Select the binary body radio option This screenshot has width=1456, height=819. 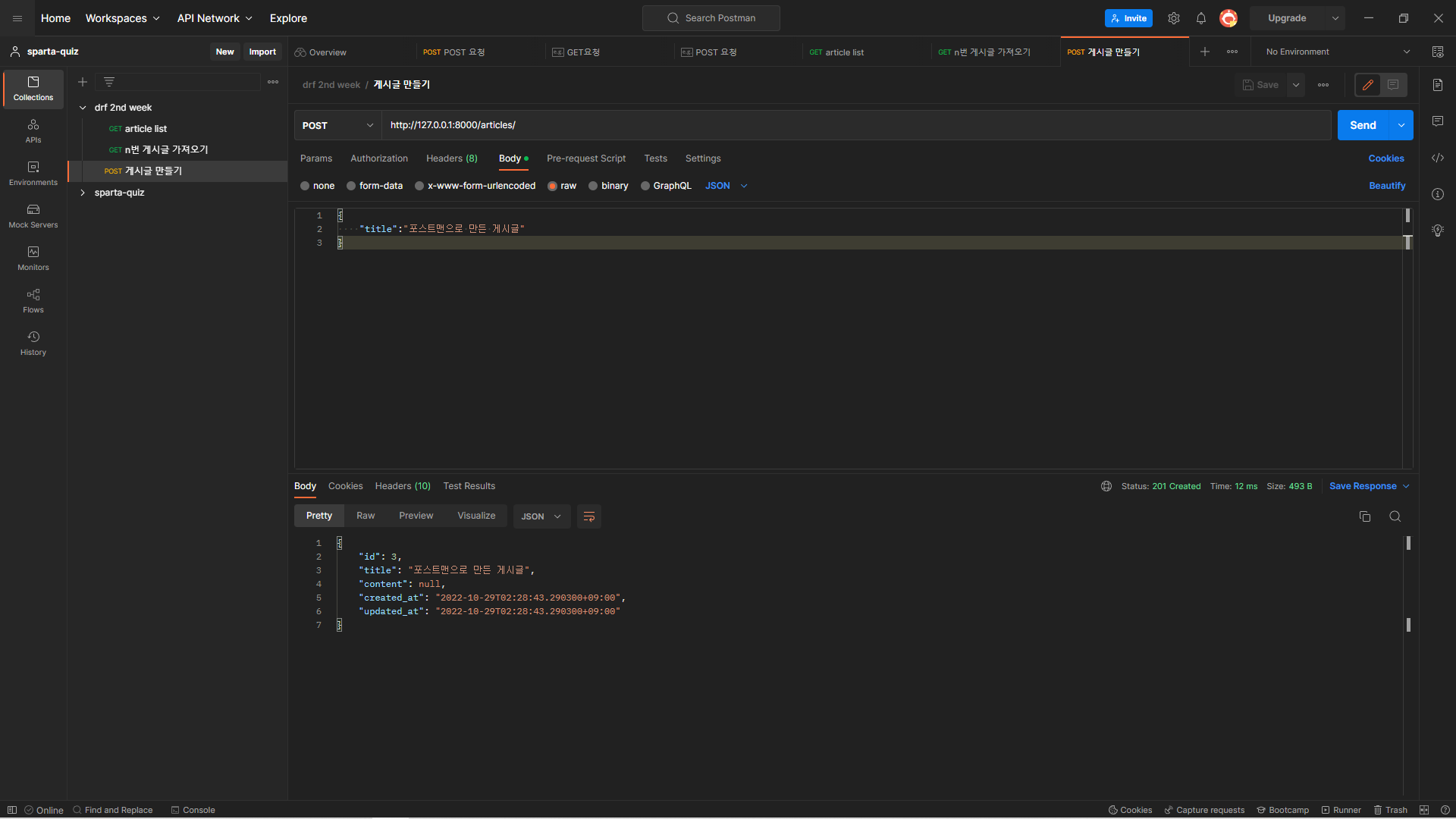tap(594, 186)
